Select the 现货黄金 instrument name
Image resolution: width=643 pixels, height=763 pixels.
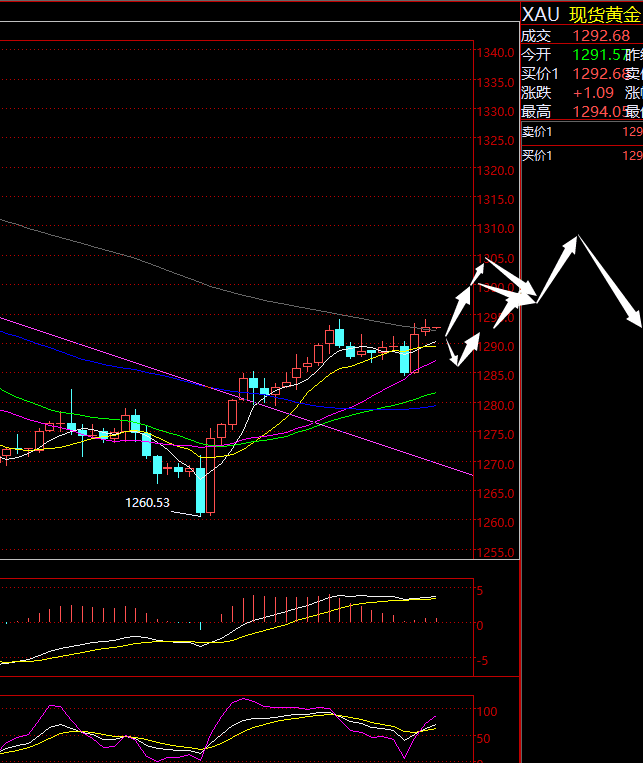click(x=605, y=15)
